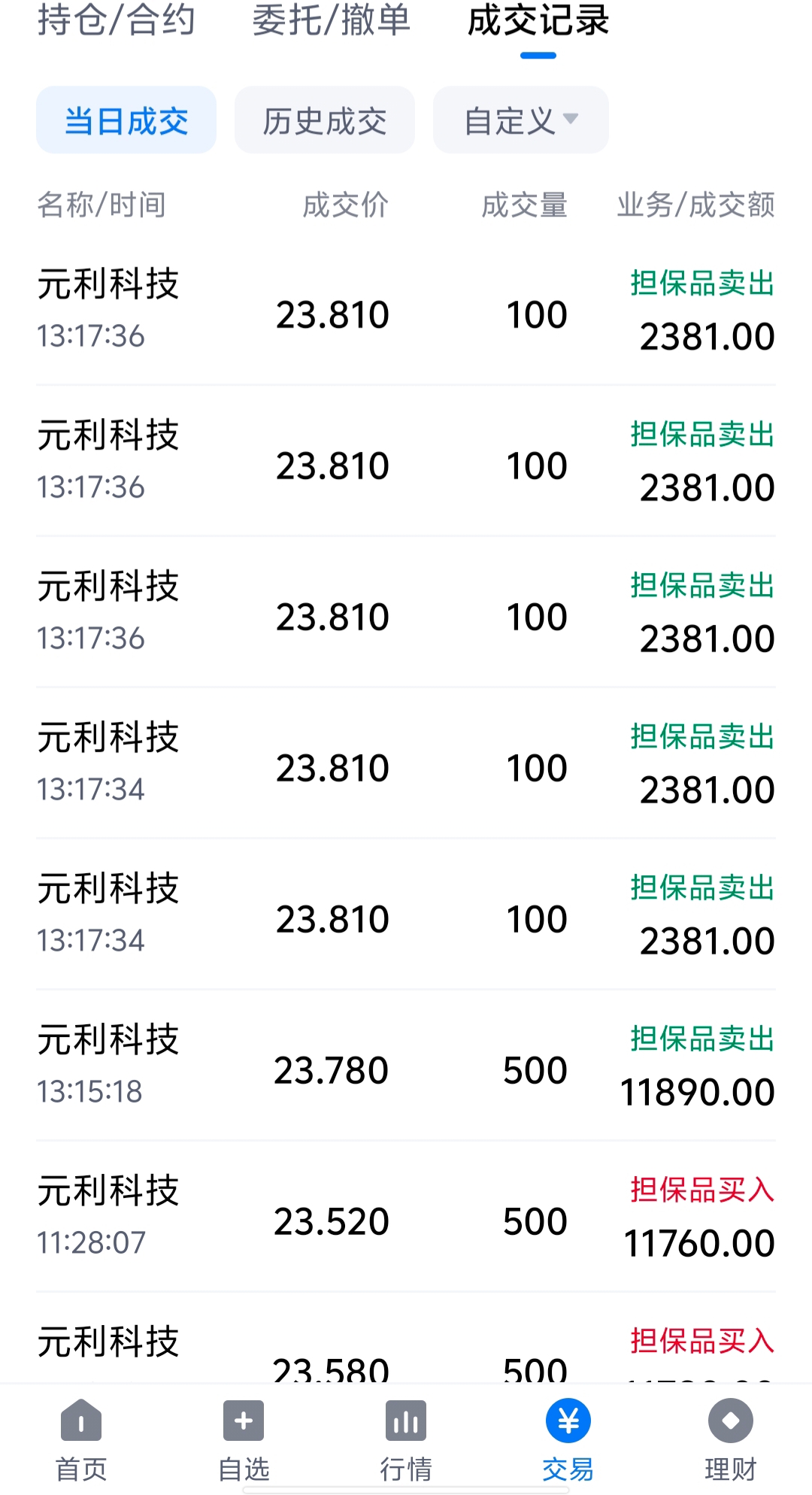Expand the 自定义 dropdown arrow
The height and width of the screenshot is (1495, 812).
click(571, 119)
